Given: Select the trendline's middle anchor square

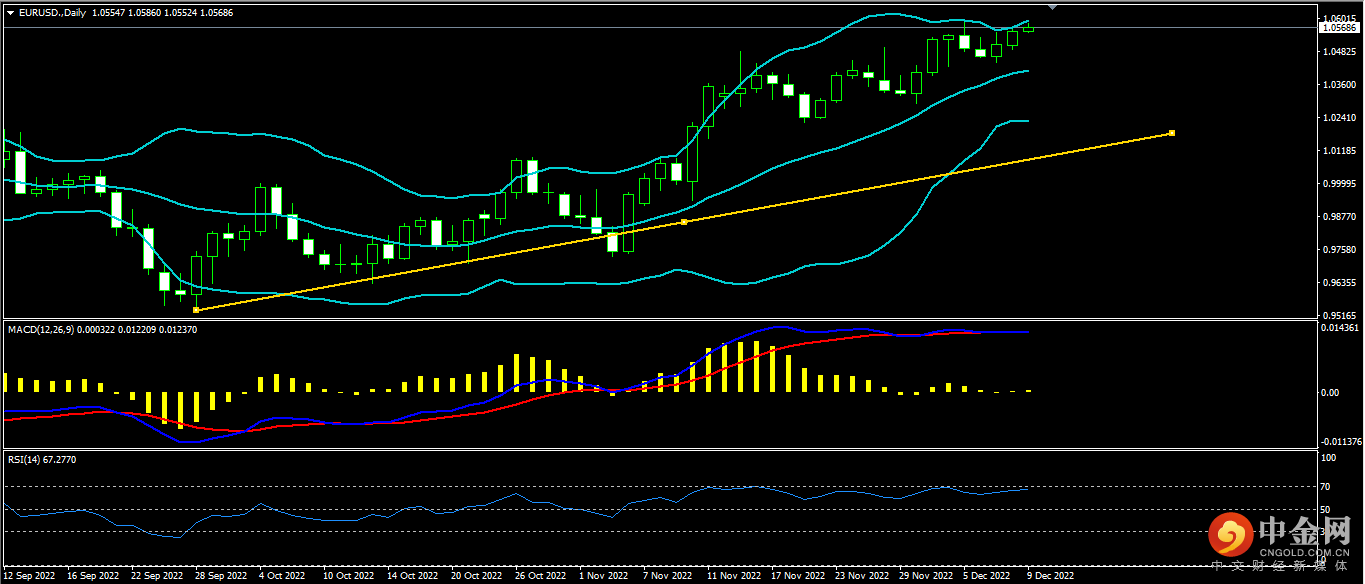Looking at the screenshot, I should pos(684,221).
